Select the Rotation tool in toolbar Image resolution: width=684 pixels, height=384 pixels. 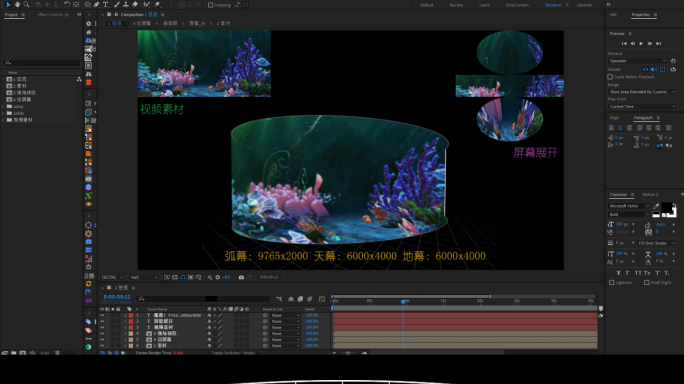pos(67,4)
